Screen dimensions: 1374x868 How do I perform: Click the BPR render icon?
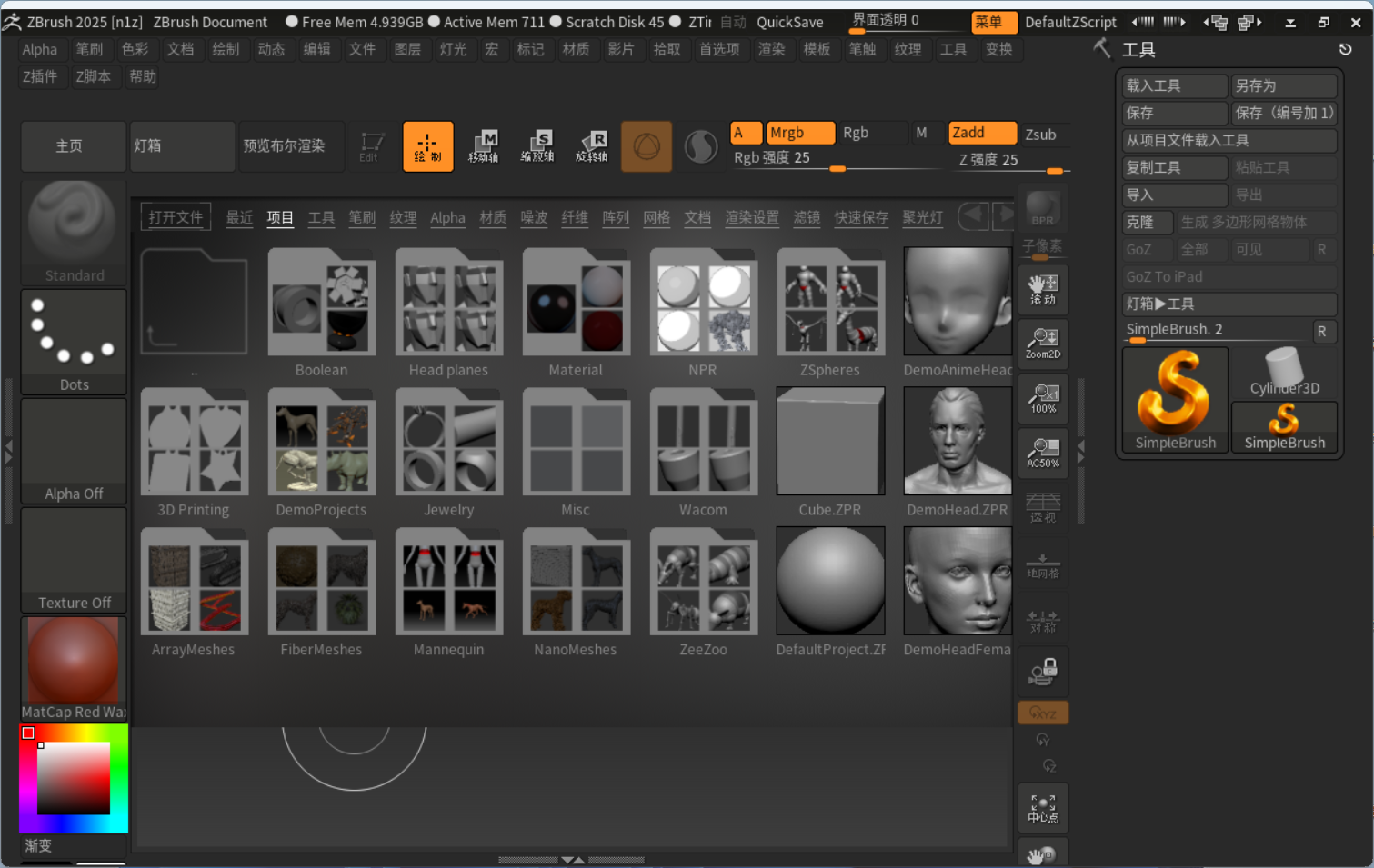1043,209
